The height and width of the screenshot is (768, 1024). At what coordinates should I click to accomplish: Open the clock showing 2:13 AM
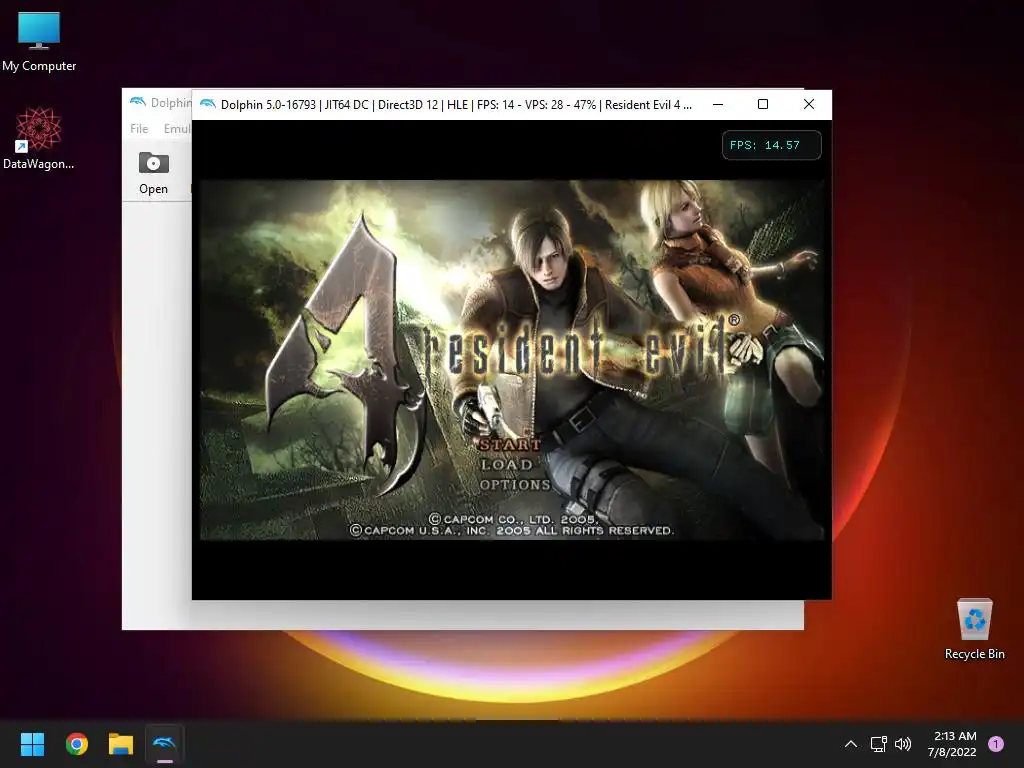[x=952, y=744]
